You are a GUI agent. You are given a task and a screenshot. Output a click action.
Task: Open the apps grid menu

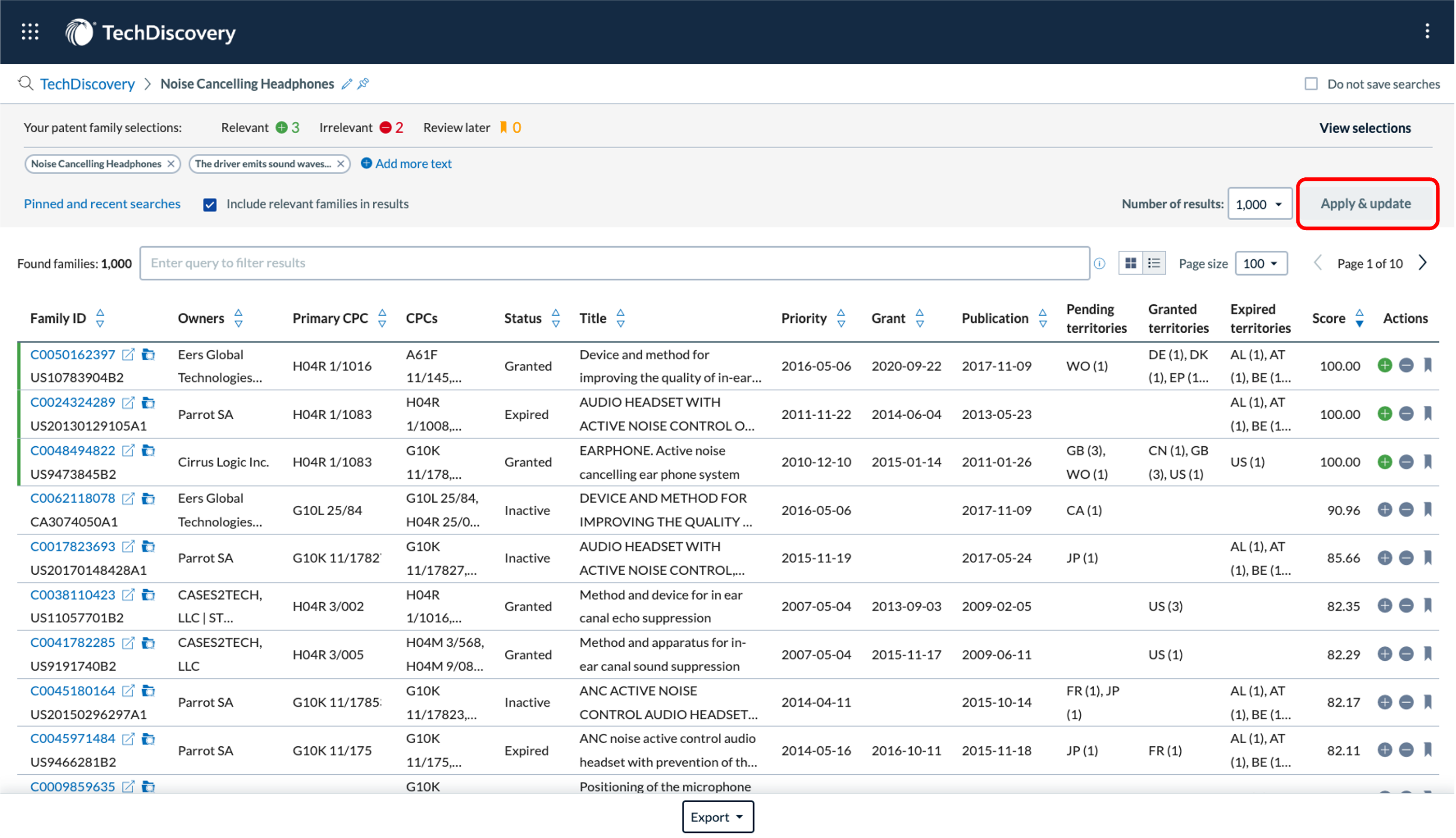tap(30, 32)
